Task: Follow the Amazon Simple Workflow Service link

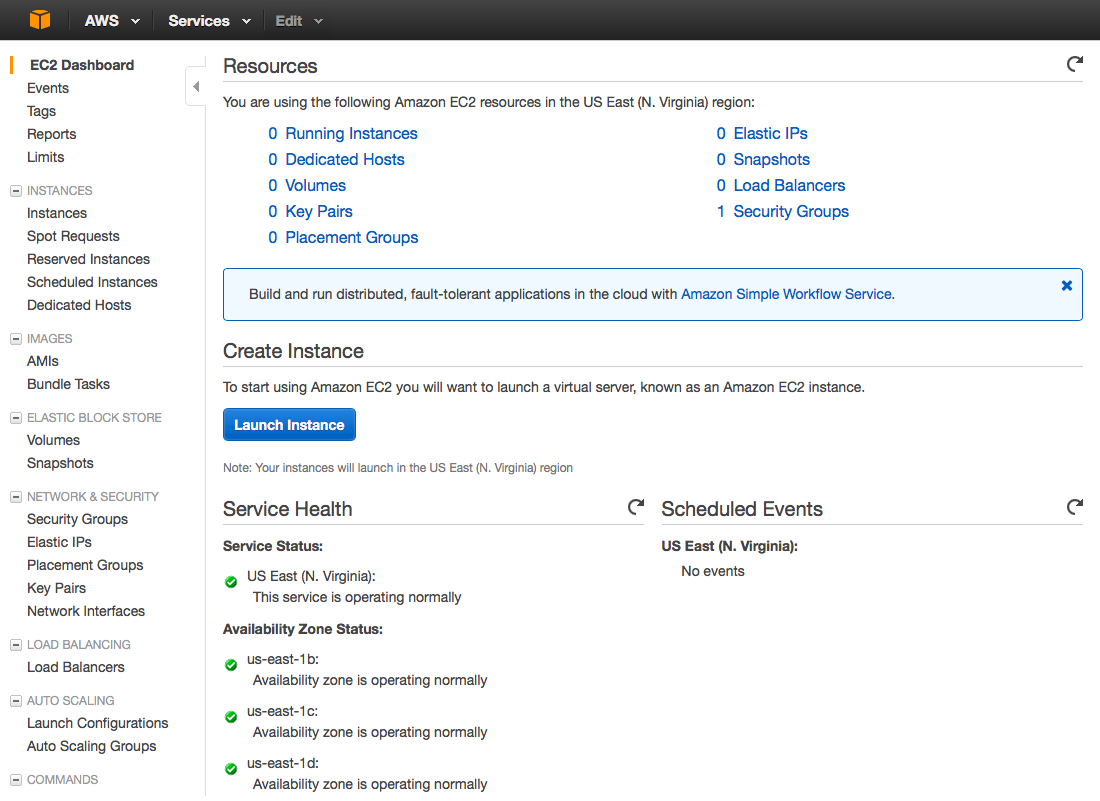Action: click(786, 295)
